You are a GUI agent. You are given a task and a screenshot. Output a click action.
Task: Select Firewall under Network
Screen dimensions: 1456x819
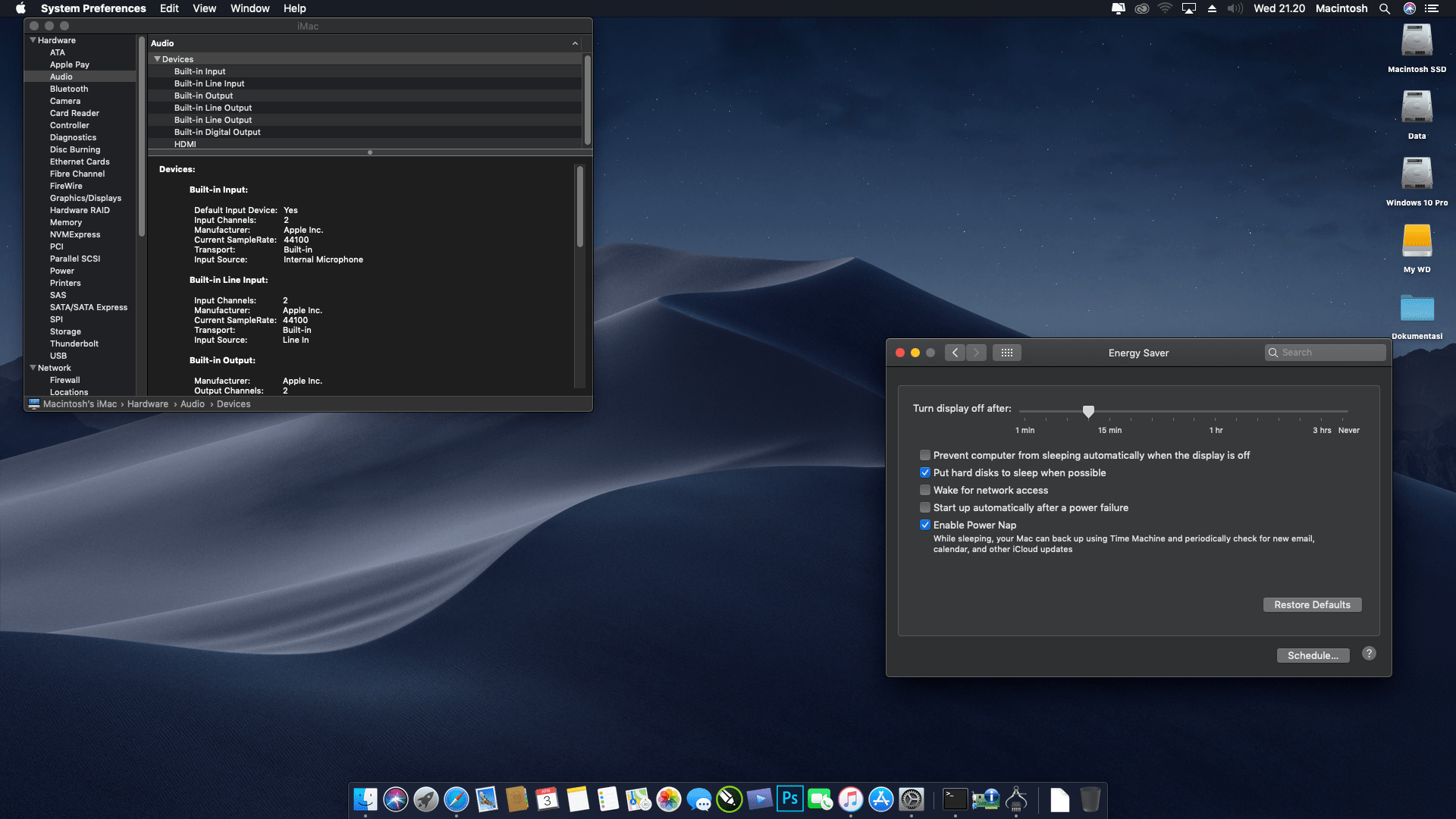coord(65,380)
